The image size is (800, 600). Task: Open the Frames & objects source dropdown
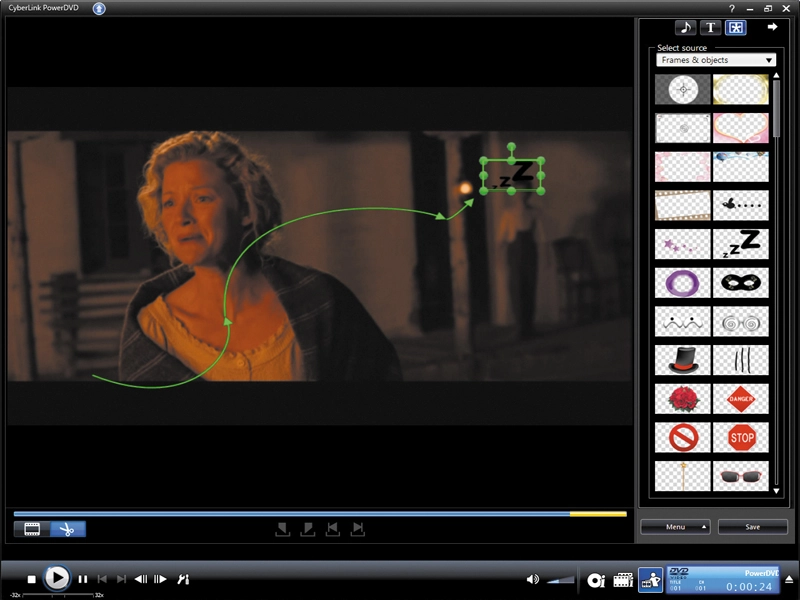(716, 60)
